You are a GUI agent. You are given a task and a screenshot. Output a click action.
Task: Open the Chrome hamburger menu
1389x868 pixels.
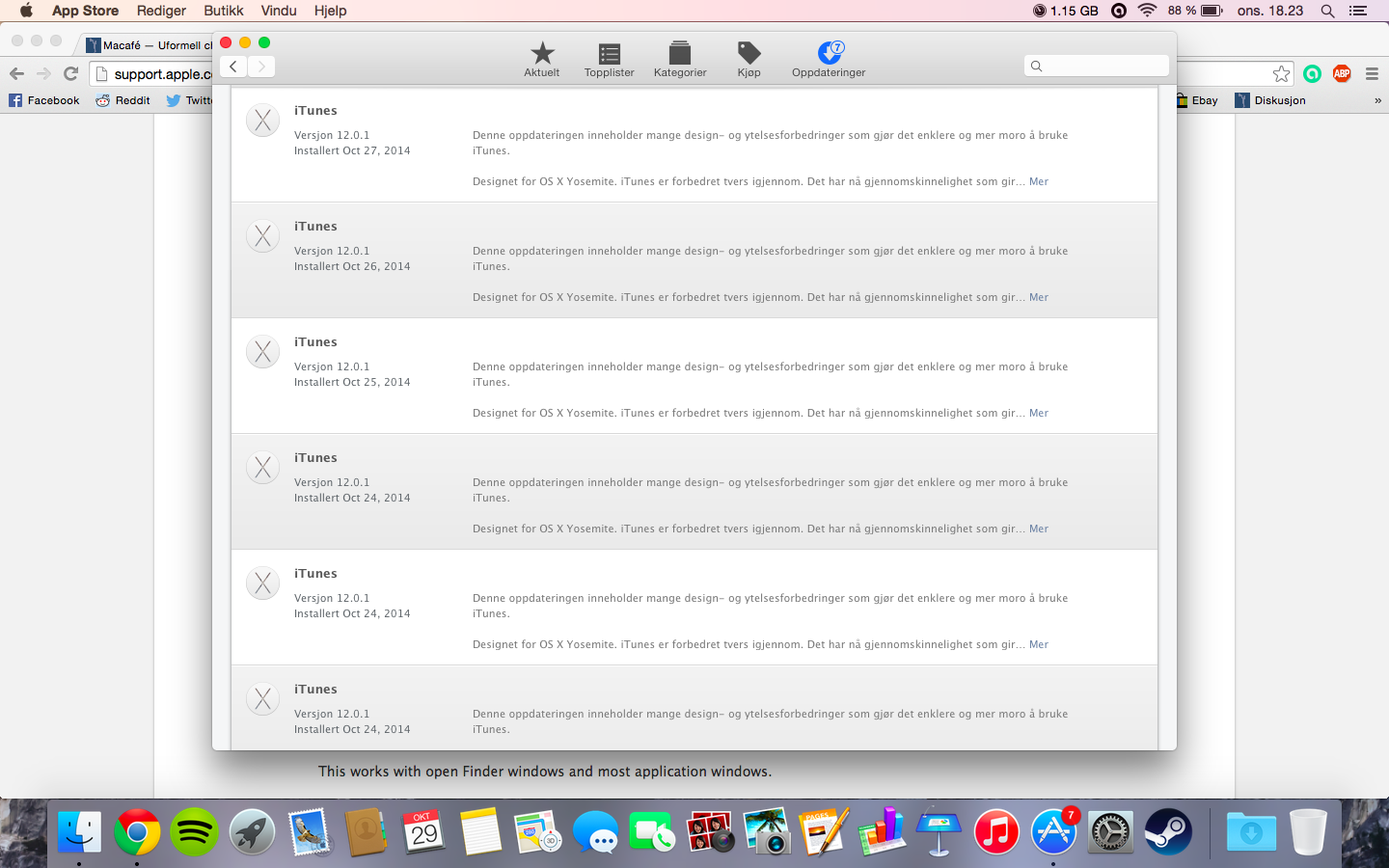click(x=1372, y=73)
